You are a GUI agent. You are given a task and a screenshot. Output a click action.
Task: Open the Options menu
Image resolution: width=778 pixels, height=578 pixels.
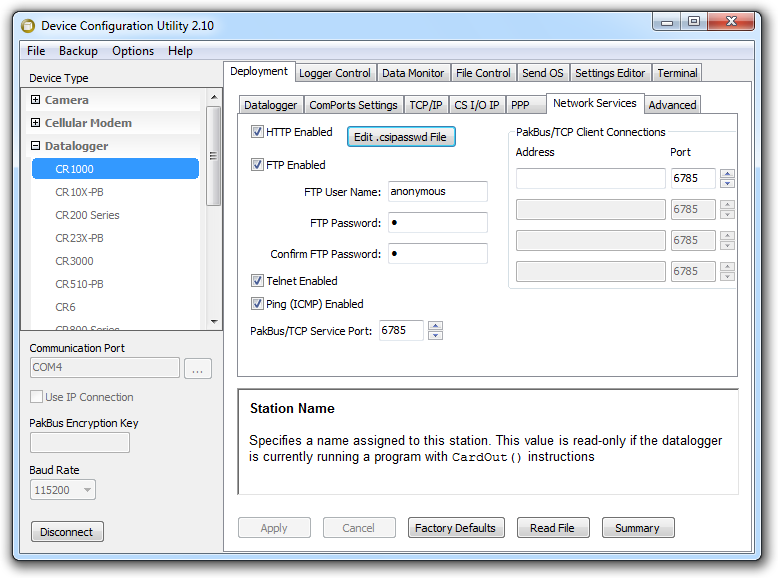(x=133, y=51)
